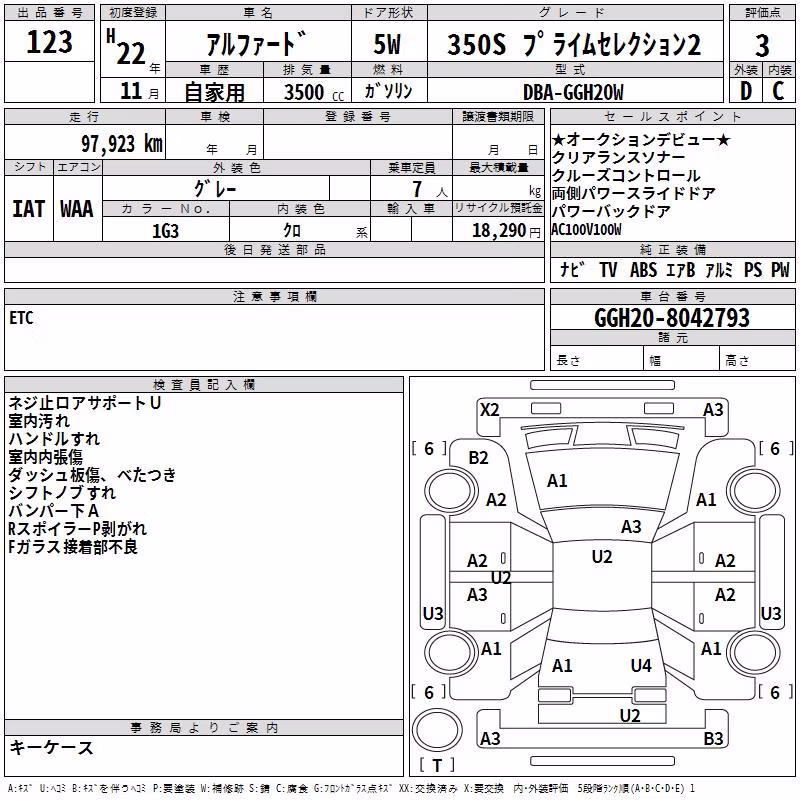The image size is (800, 800).
Task: Select the model code DBA-GGH20W
Action: [x=573, y=92]
